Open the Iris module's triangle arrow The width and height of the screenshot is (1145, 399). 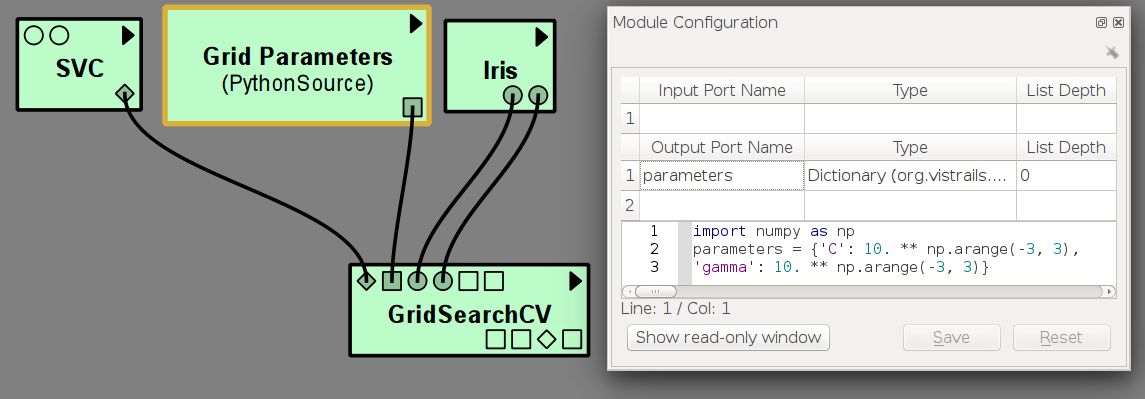(541, 37)
